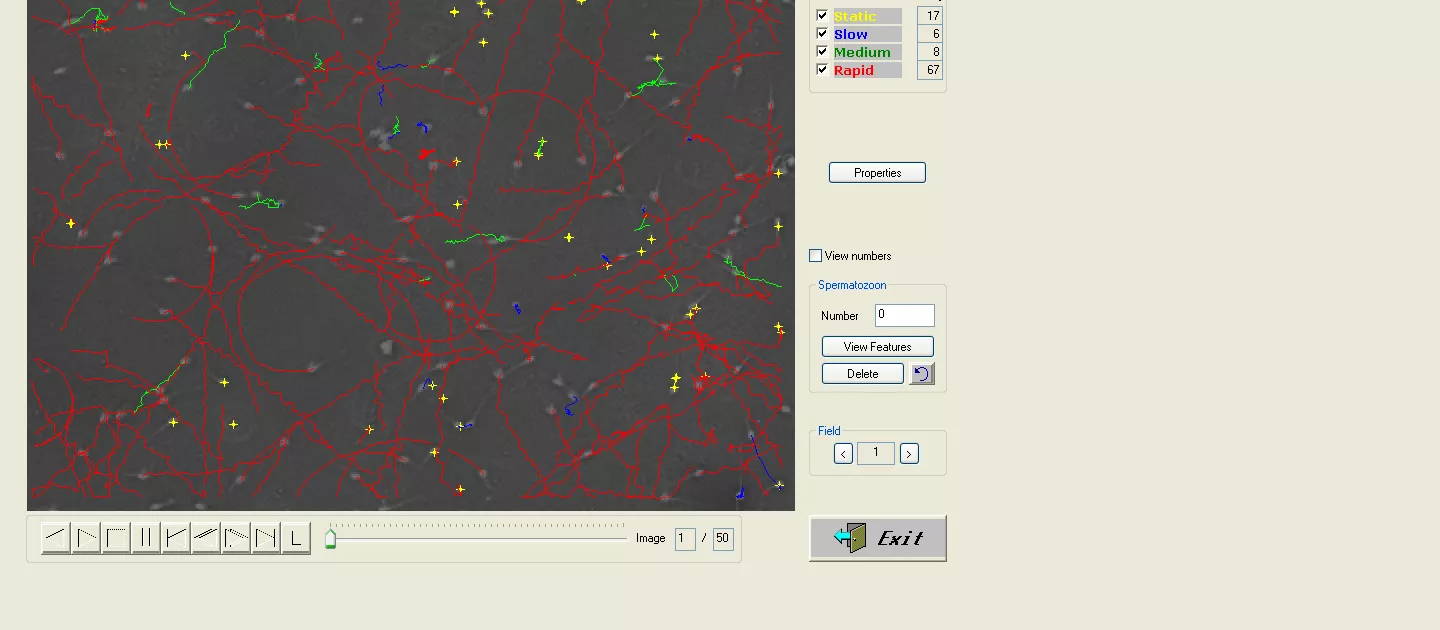Click the reverse playback button
Image resolution: width=1440 pixels, height=630 pixels.
click(x=56, y=538)
